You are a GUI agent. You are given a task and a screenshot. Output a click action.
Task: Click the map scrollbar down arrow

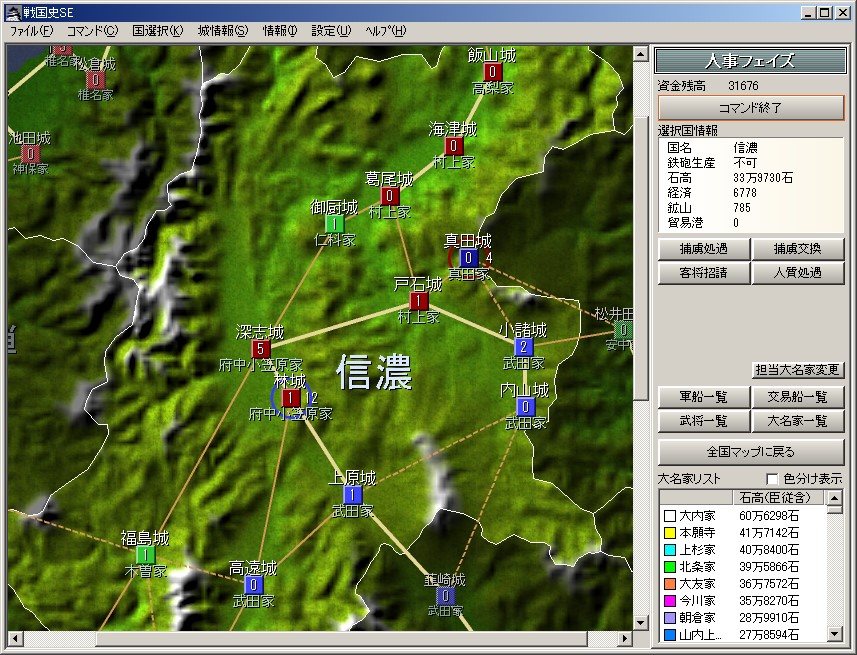(x=640, y=622)
